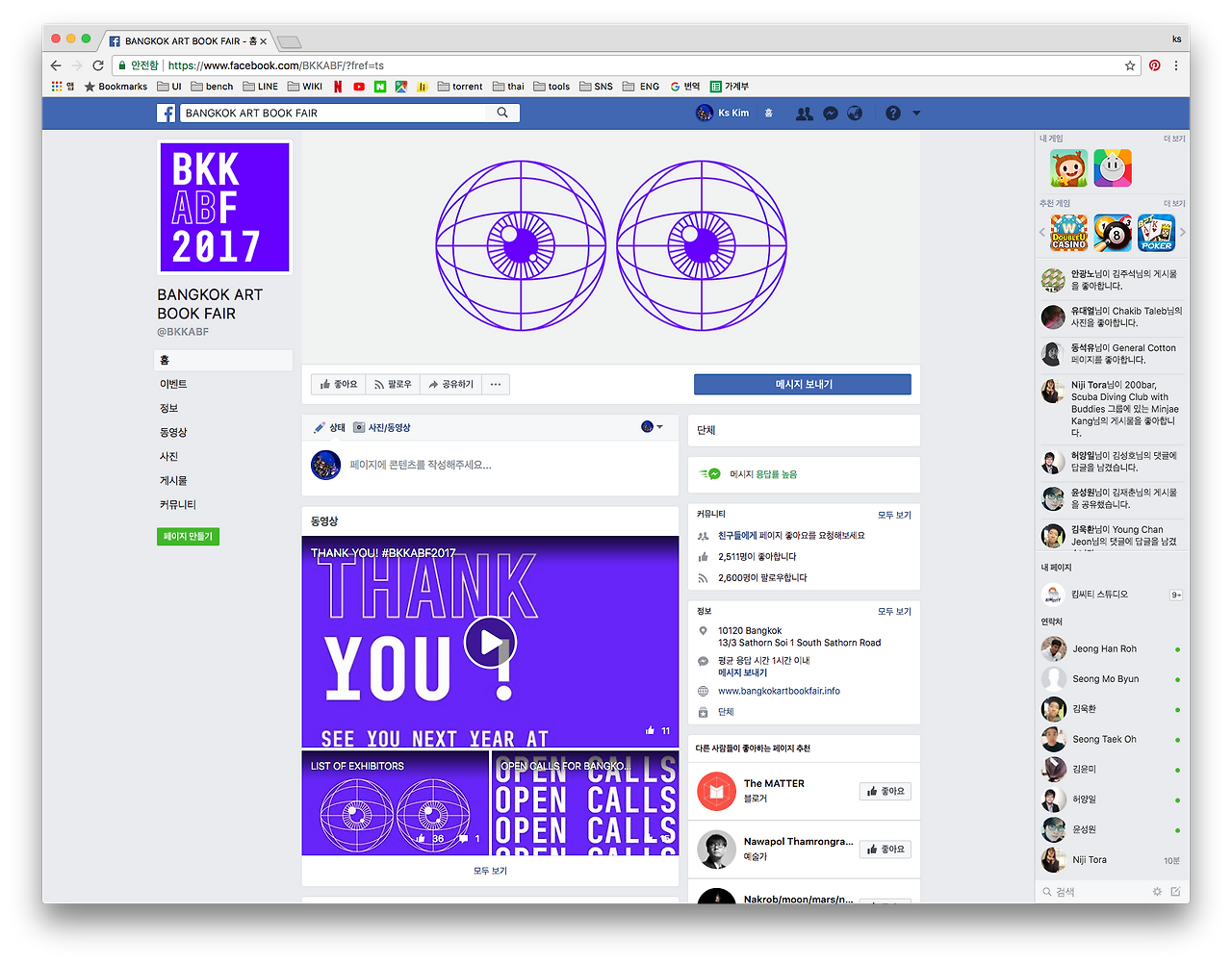Open the Poker game icon
This screenshot has height=964, width=1232.
(x=1156, y=233)
